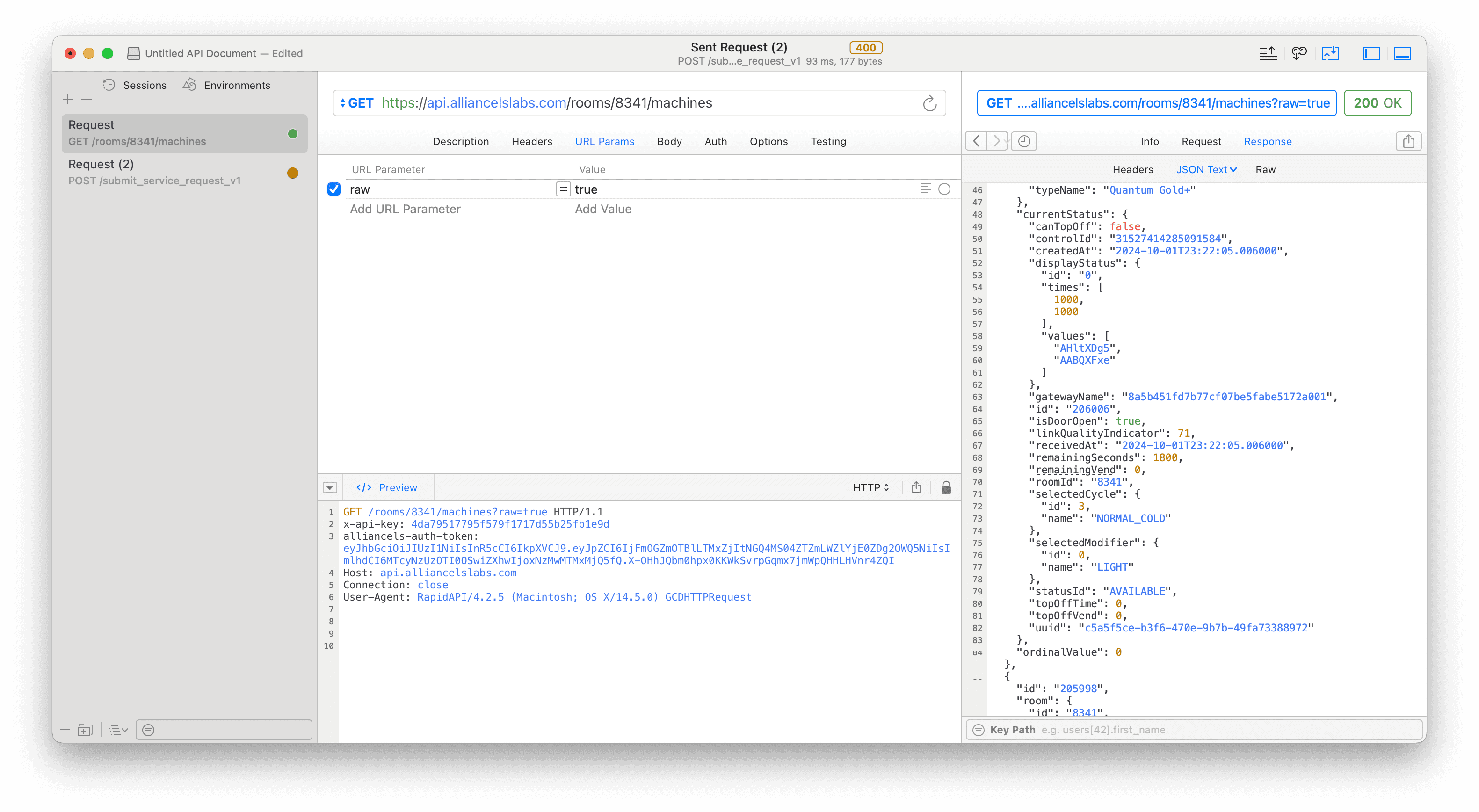Click the 400 status badge in the title bar
The image size is (1479, 812).
tap(865, 48)
